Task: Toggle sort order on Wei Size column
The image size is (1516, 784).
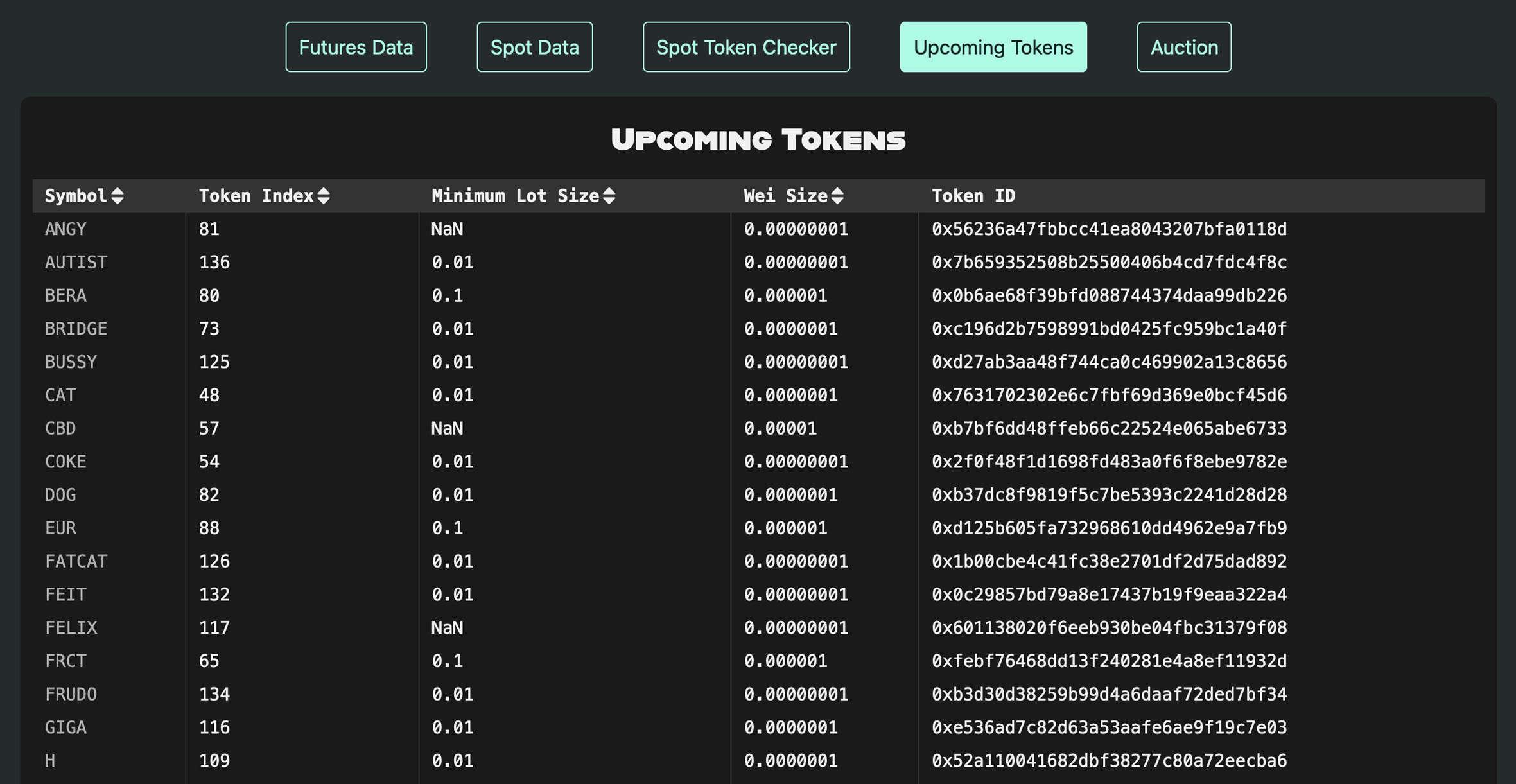Action: [x=838, y=196]
